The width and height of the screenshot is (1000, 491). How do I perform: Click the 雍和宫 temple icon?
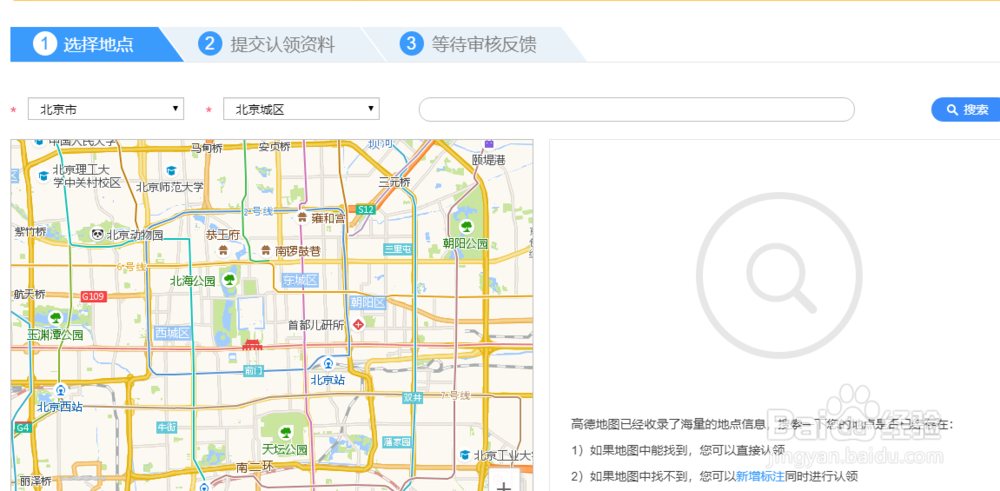pyautogui.click(x=303, y=217)
